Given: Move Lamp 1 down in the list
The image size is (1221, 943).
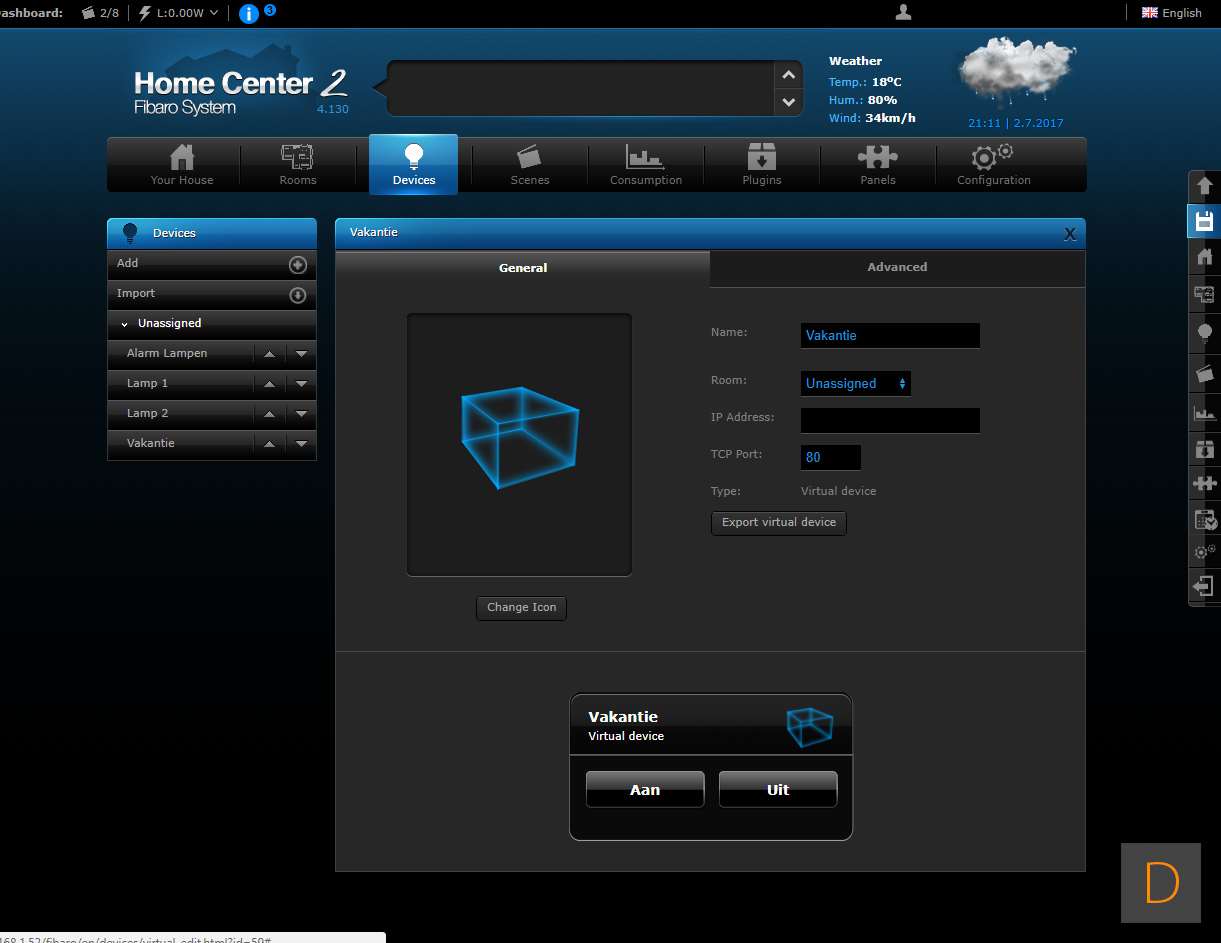Looking at the screenshot, I should [301, 384].
